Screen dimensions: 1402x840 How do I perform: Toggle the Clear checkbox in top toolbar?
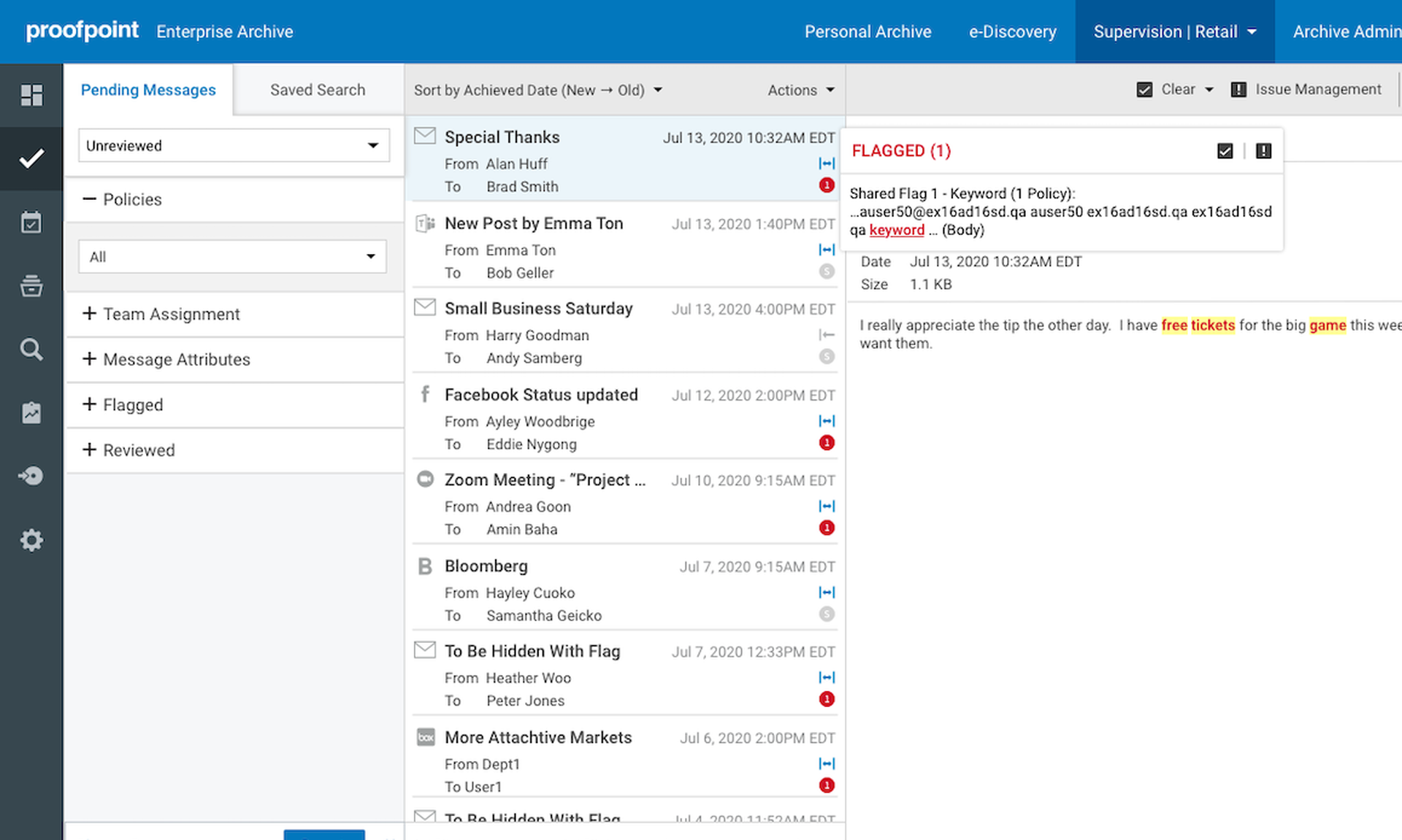tap(1145, 90)
